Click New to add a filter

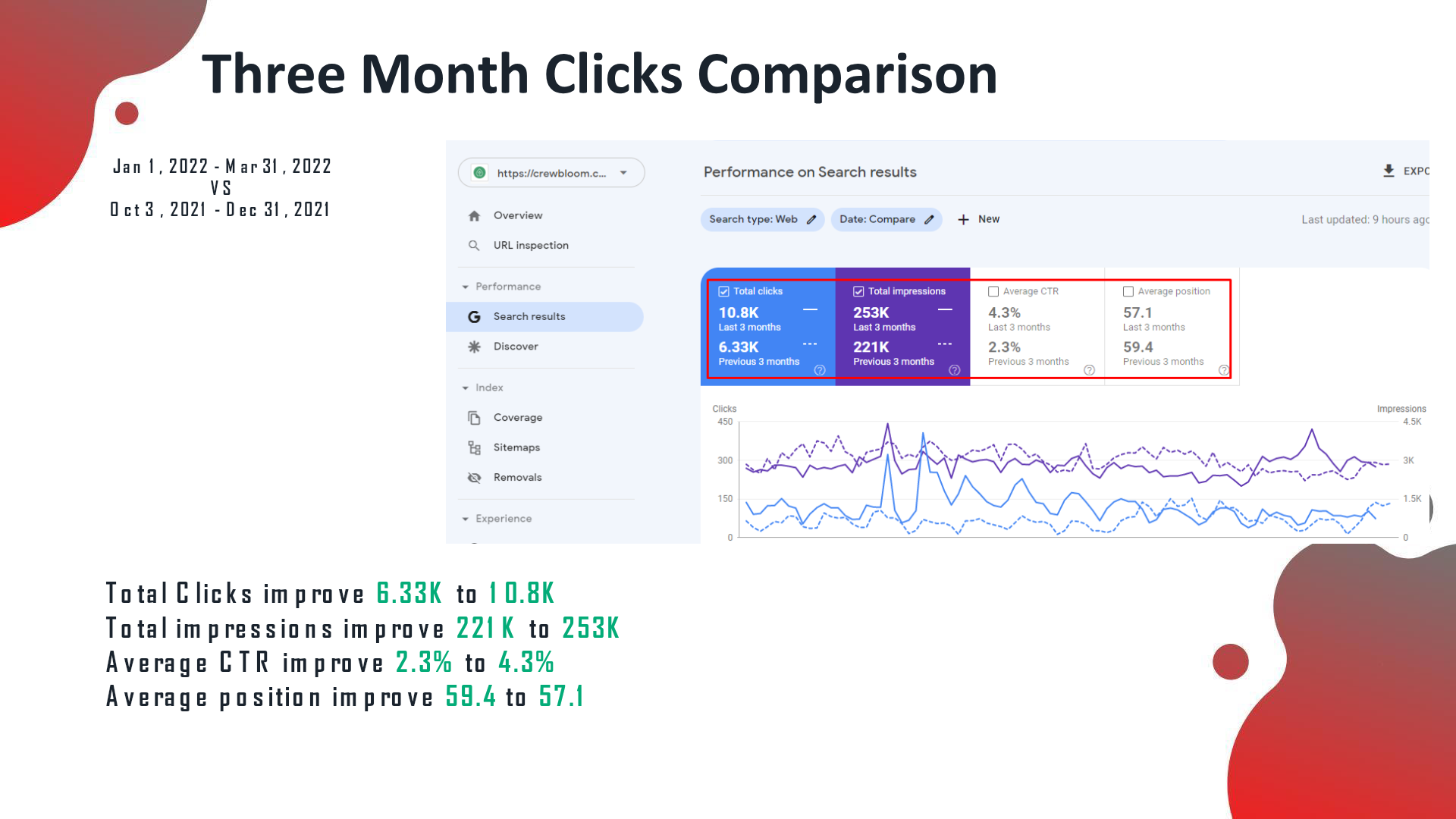[x=989, y=219]
